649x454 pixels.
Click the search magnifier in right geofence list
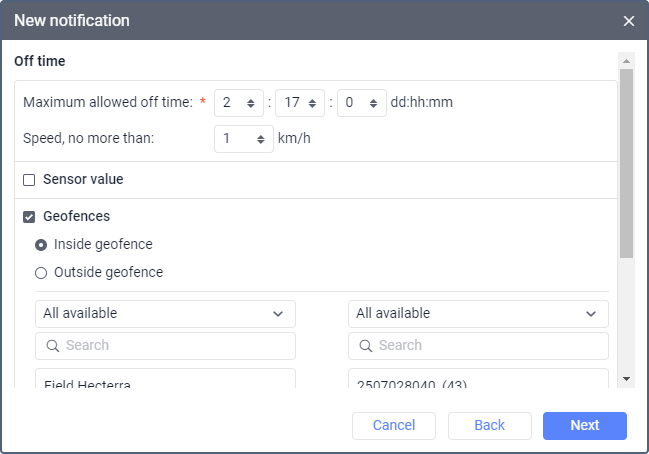click(x=364, y=346)
